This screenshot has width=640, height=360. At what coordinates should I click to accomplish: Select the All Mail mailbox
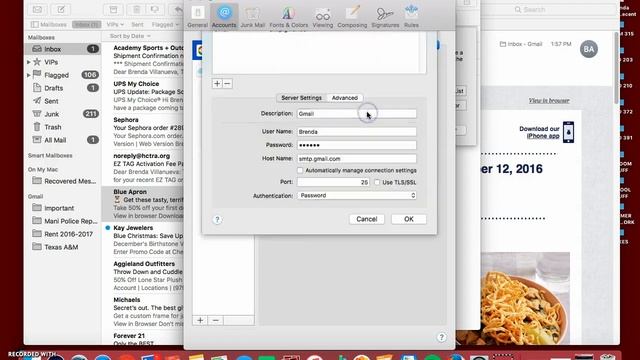coord(62,140)
